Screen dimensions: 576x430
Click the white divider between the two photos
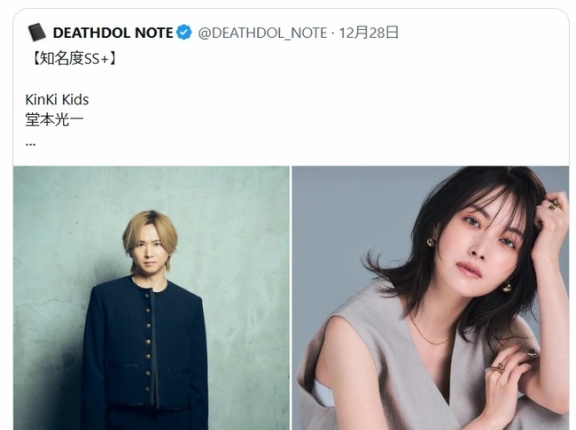291,298
